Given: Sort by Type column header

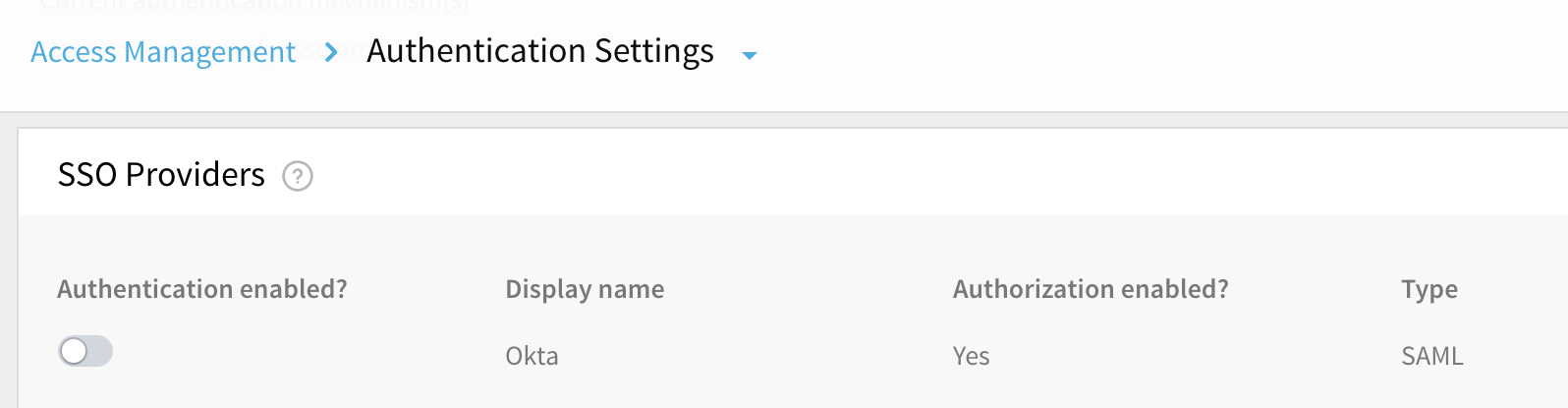Looking at the screenshot, I should 1429,289.
